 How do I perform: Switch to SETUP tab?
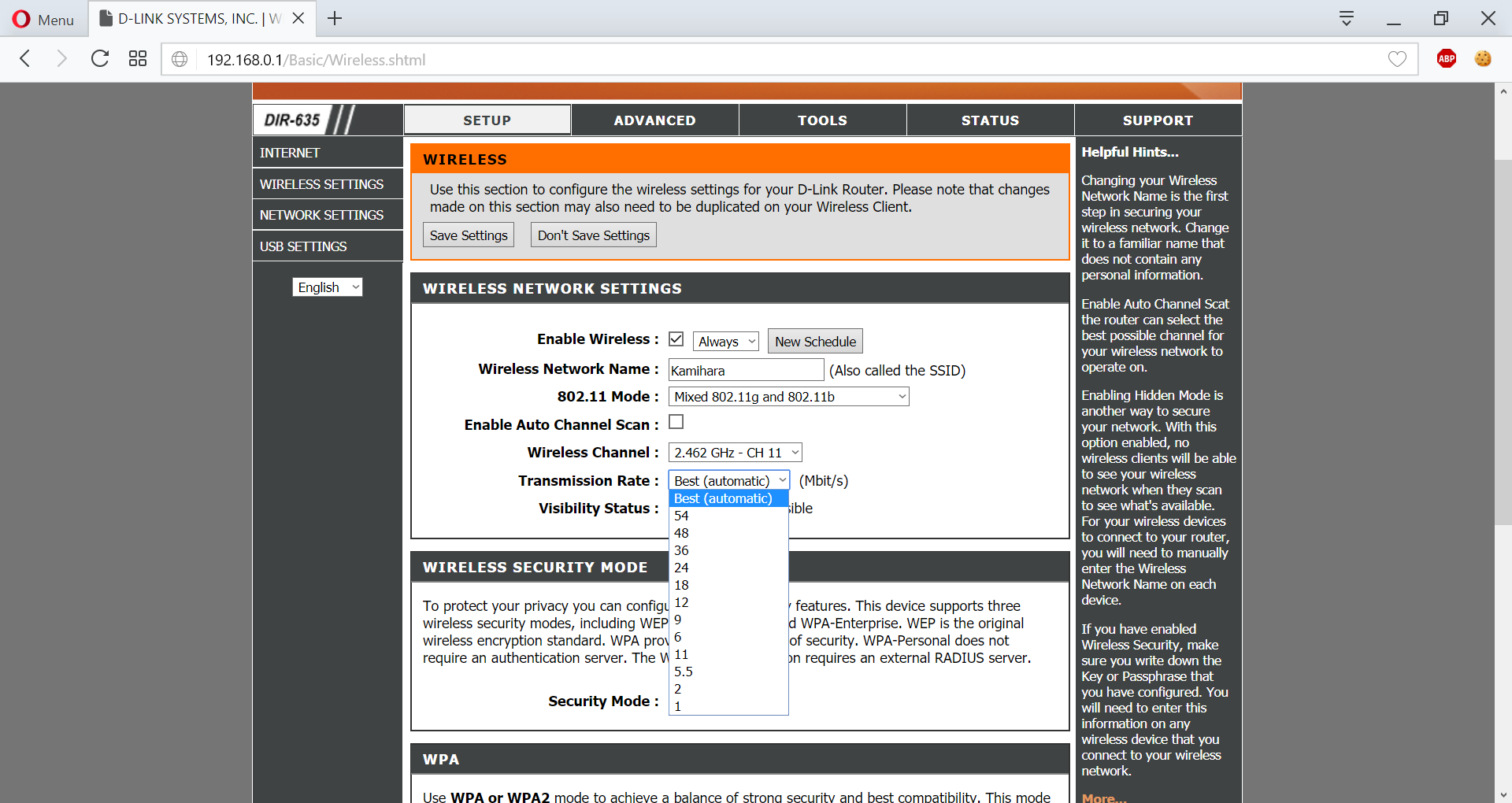click(x=487, y=120)
